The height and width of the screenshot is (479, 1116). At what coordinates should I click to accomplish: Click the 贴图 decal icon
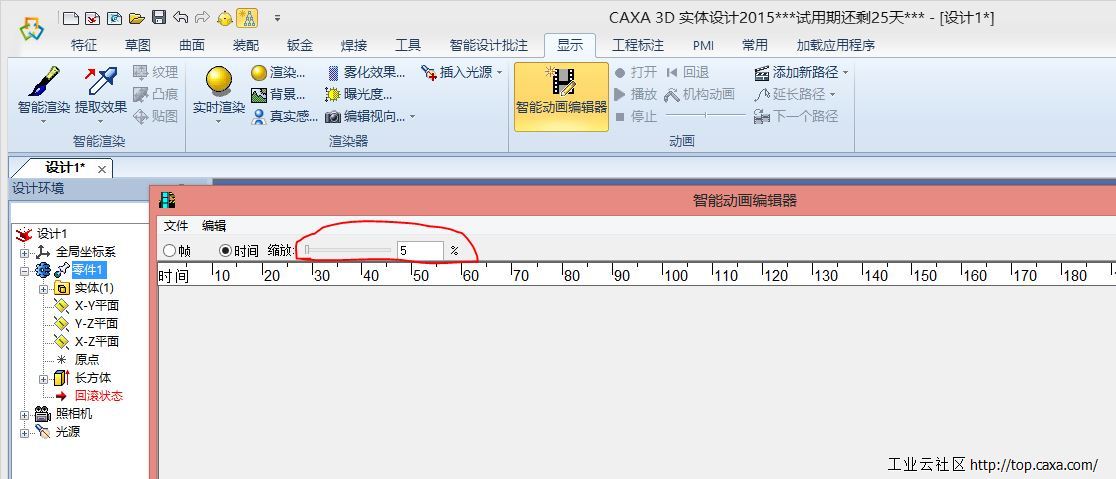pyautogui.click(x=140, y=116)
